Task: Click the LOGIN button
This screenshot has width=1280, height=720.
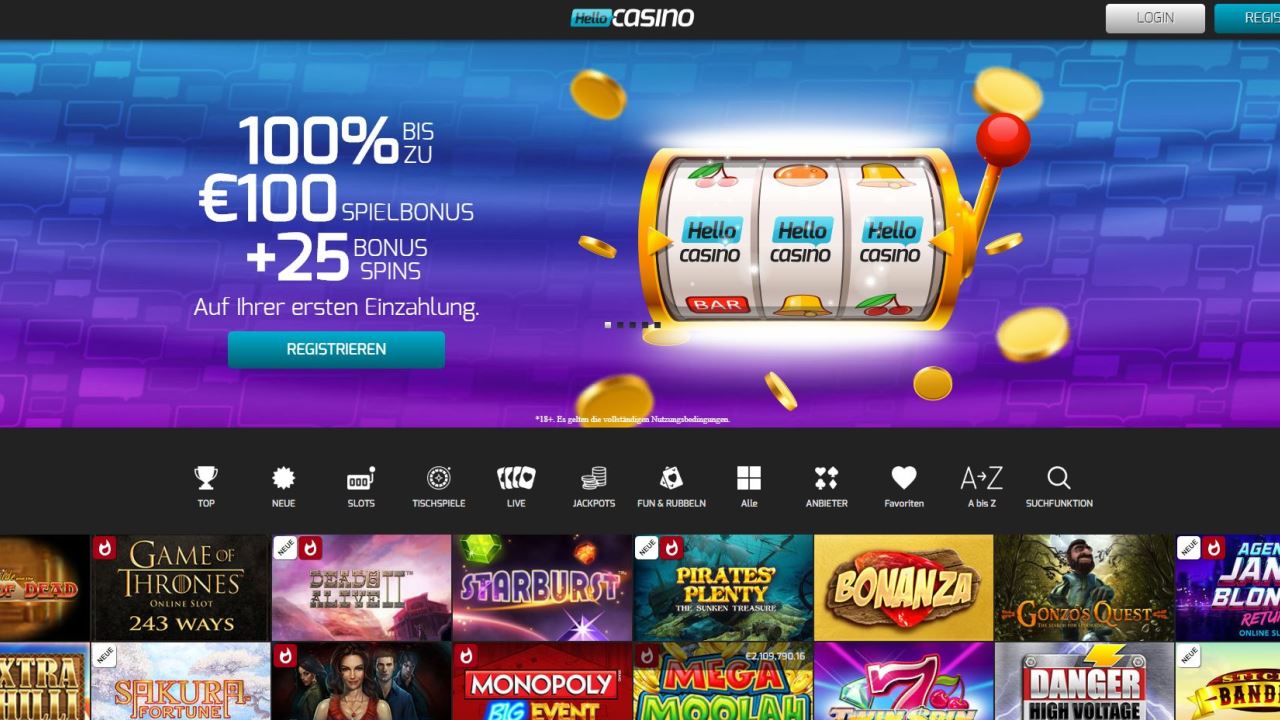Action: point(1155,18)
